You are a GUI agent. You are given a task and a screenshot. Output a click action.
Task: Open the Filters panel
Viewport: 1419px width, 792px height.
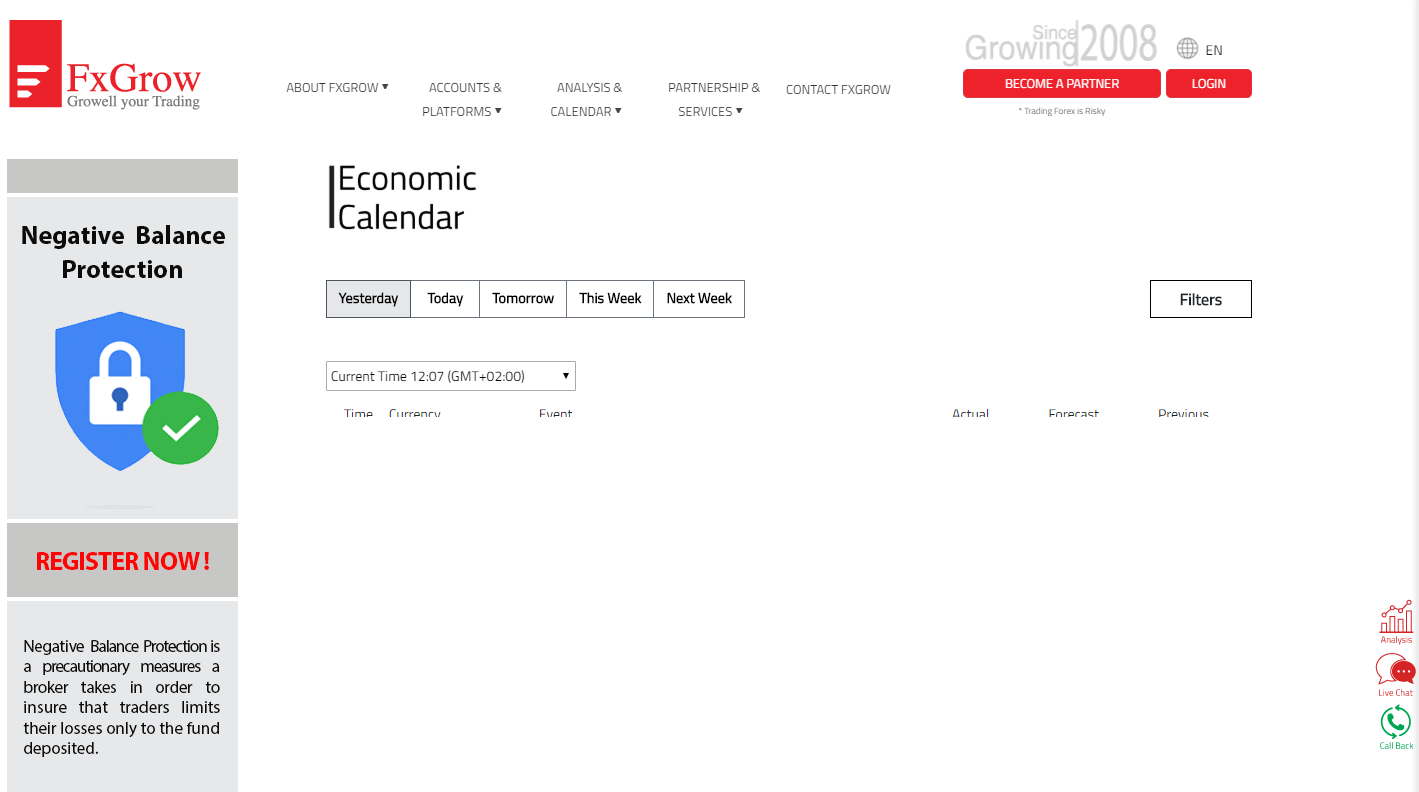tap(1200, 298)
